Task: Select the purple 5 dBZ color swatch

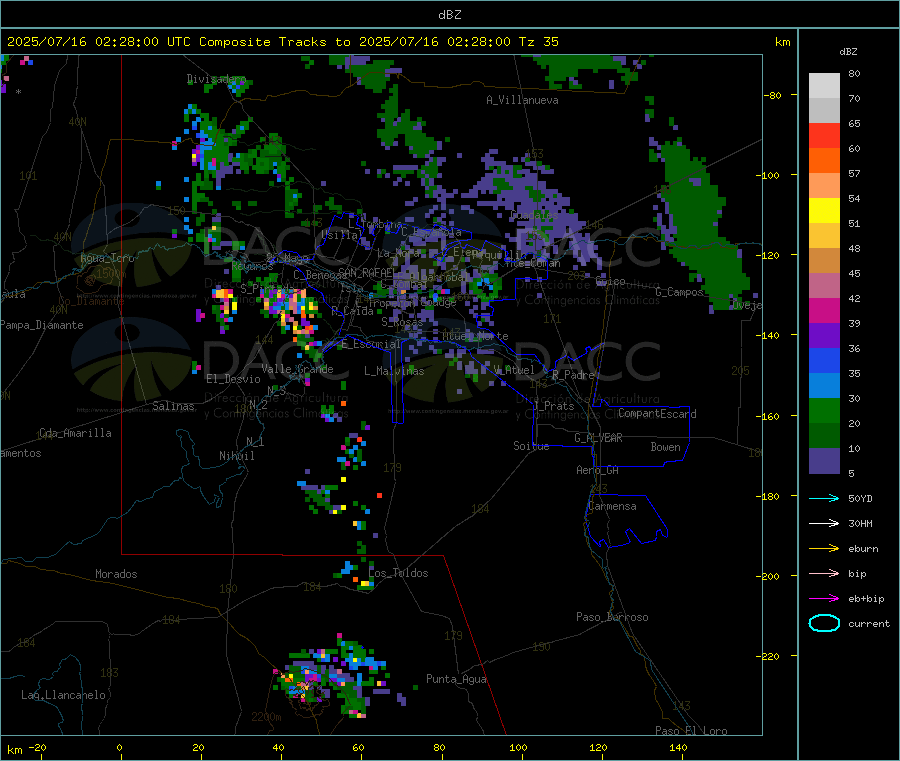Action: pos(824,461)
